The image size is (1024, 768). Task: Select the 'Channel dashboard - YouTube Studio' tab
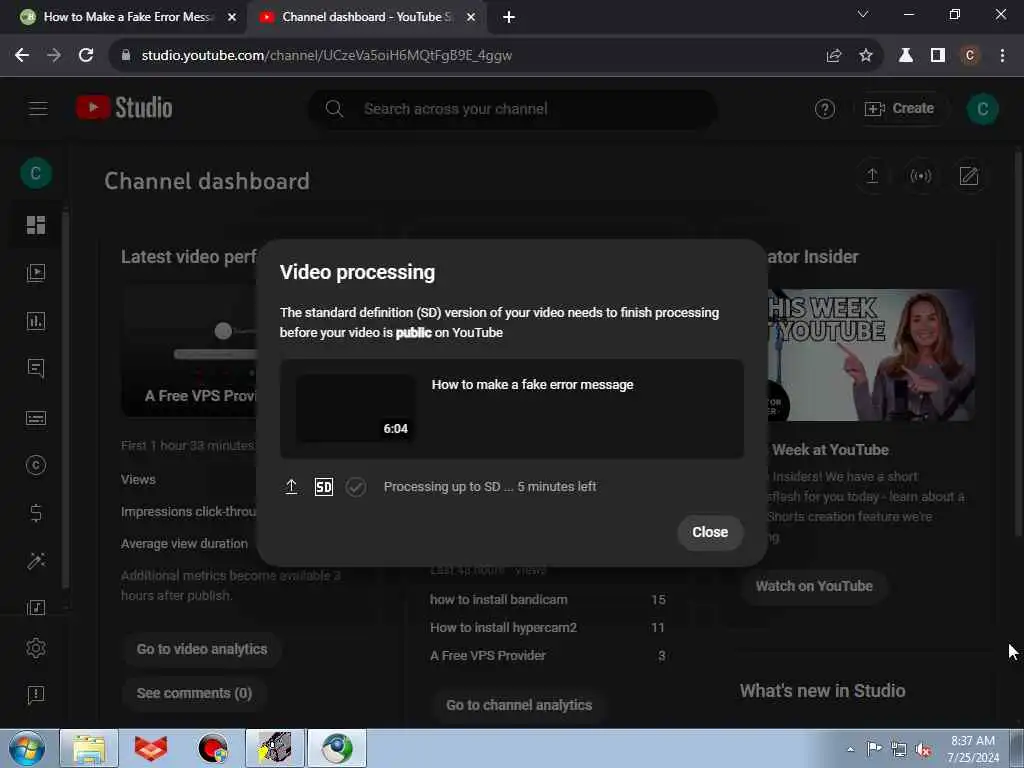click(366, 17)
